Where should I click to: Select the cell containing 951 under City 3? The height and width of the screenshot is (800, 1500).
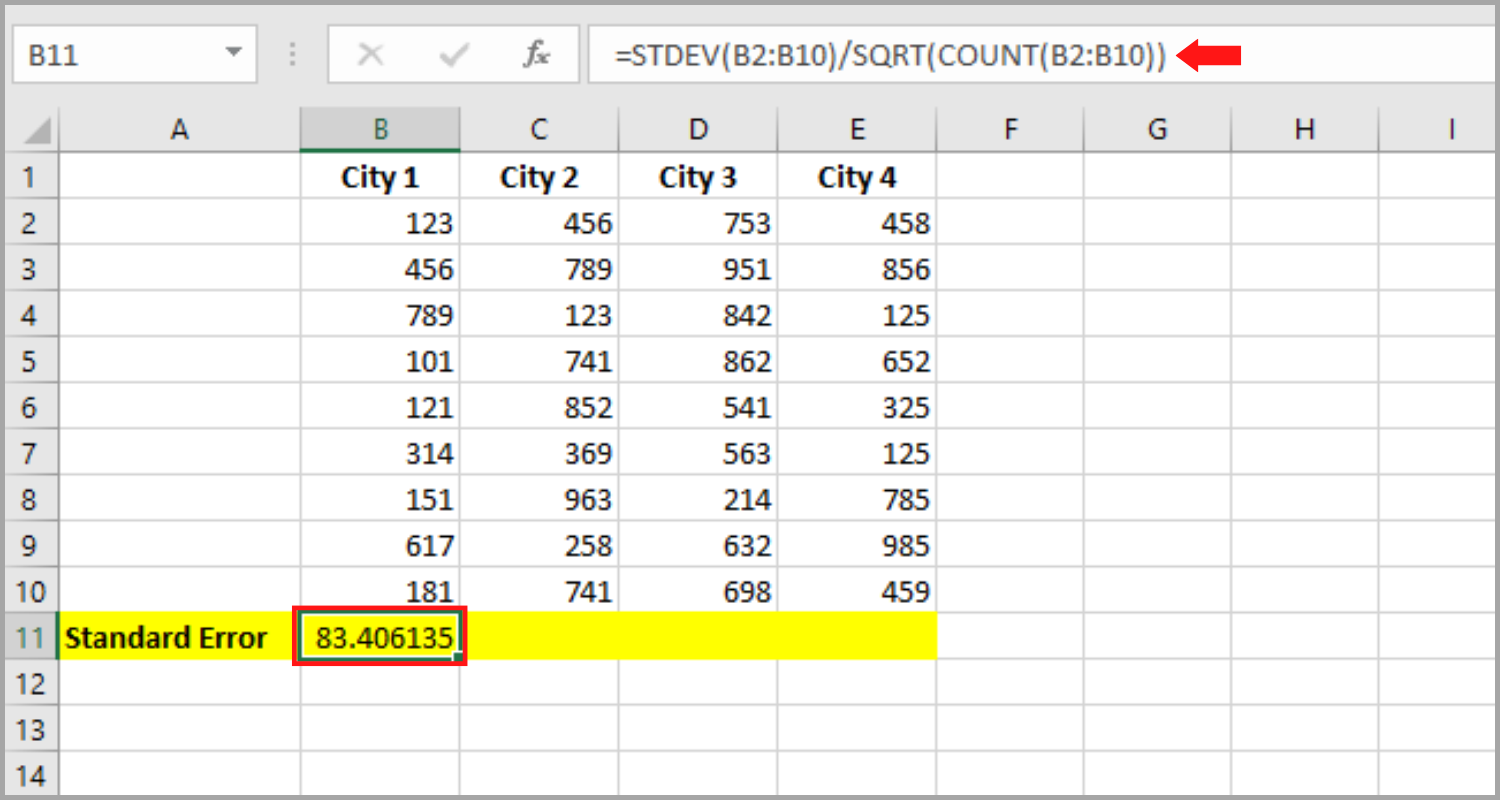[698, 269]
